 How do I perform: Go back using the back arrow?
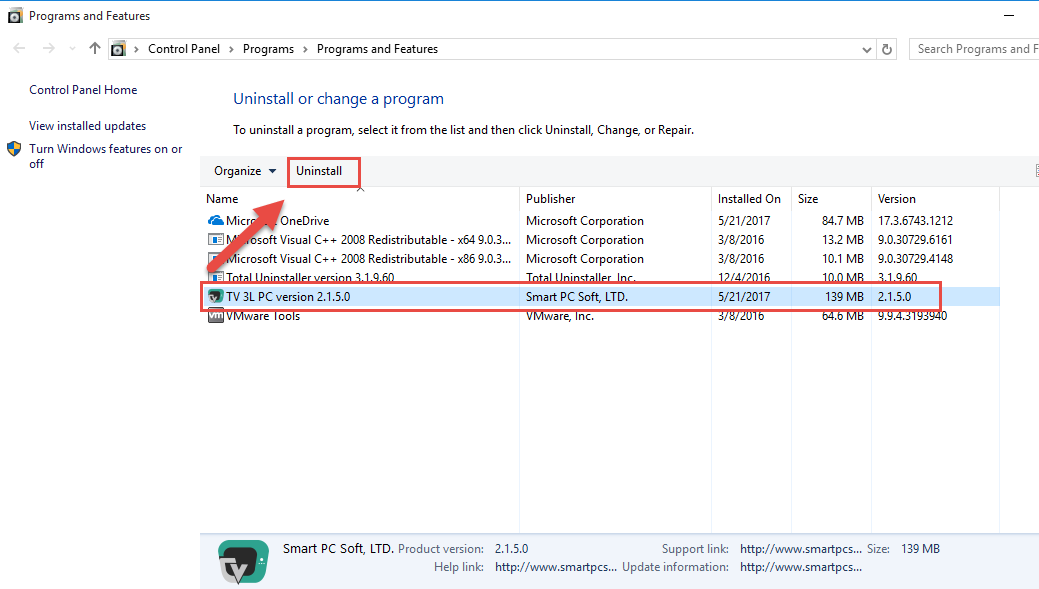[19, 48]
